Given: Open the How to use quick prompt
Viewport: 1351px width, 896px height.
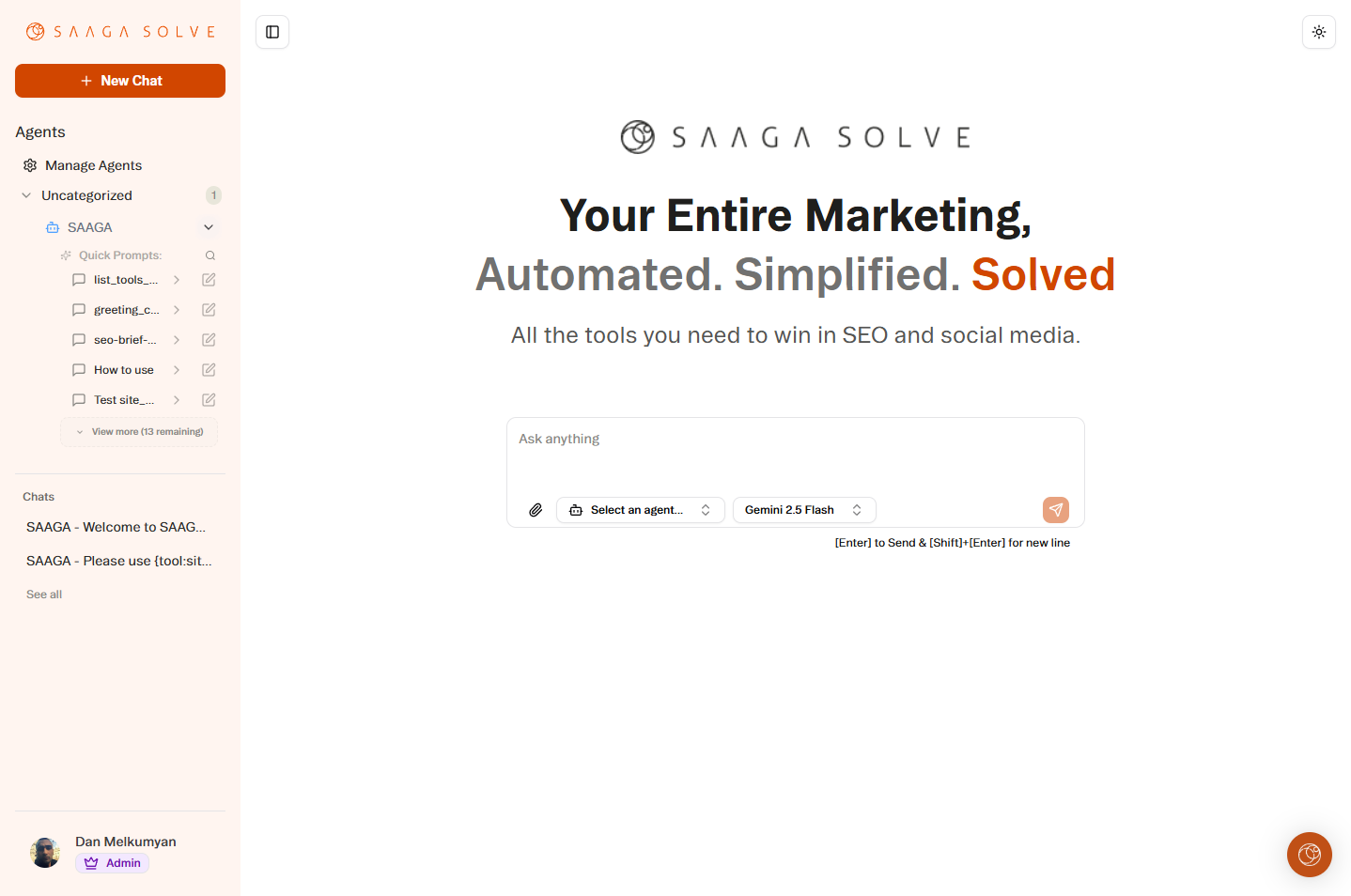Looking at the screenshot, I should click(x=123, y=369).
